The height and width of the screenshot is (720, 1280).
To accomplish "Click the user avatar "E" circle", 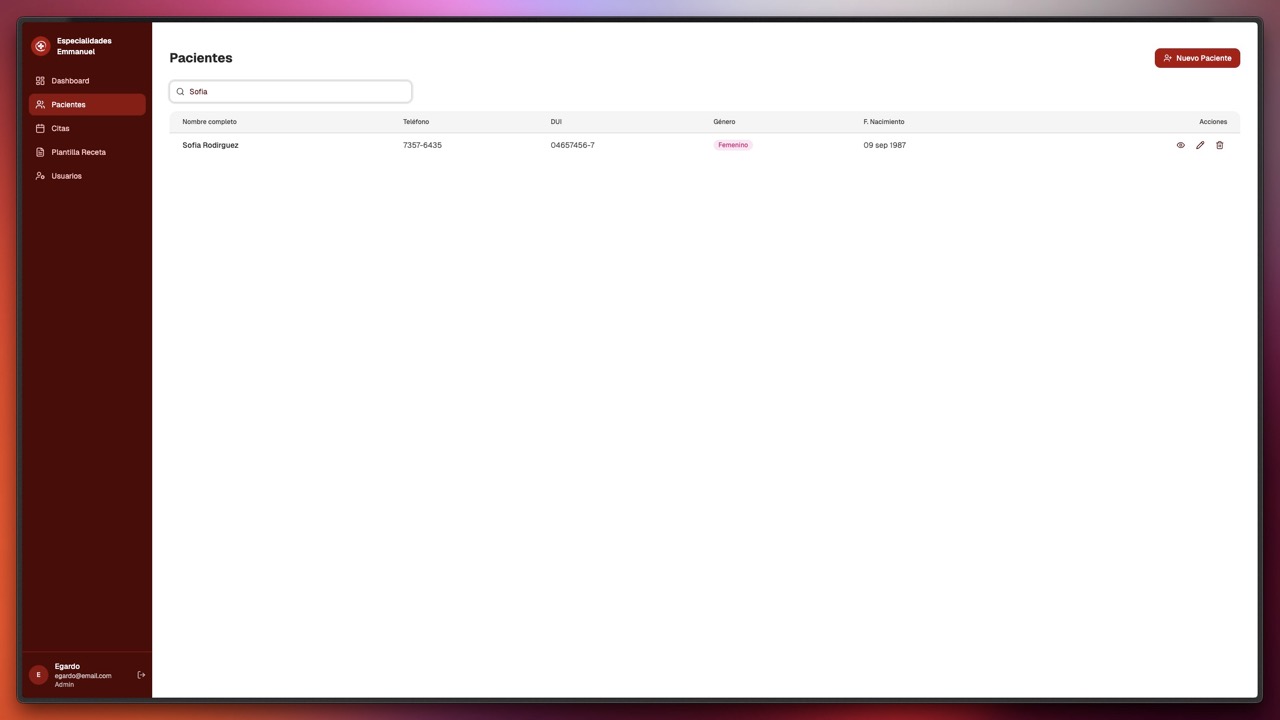I will point(39,675).
